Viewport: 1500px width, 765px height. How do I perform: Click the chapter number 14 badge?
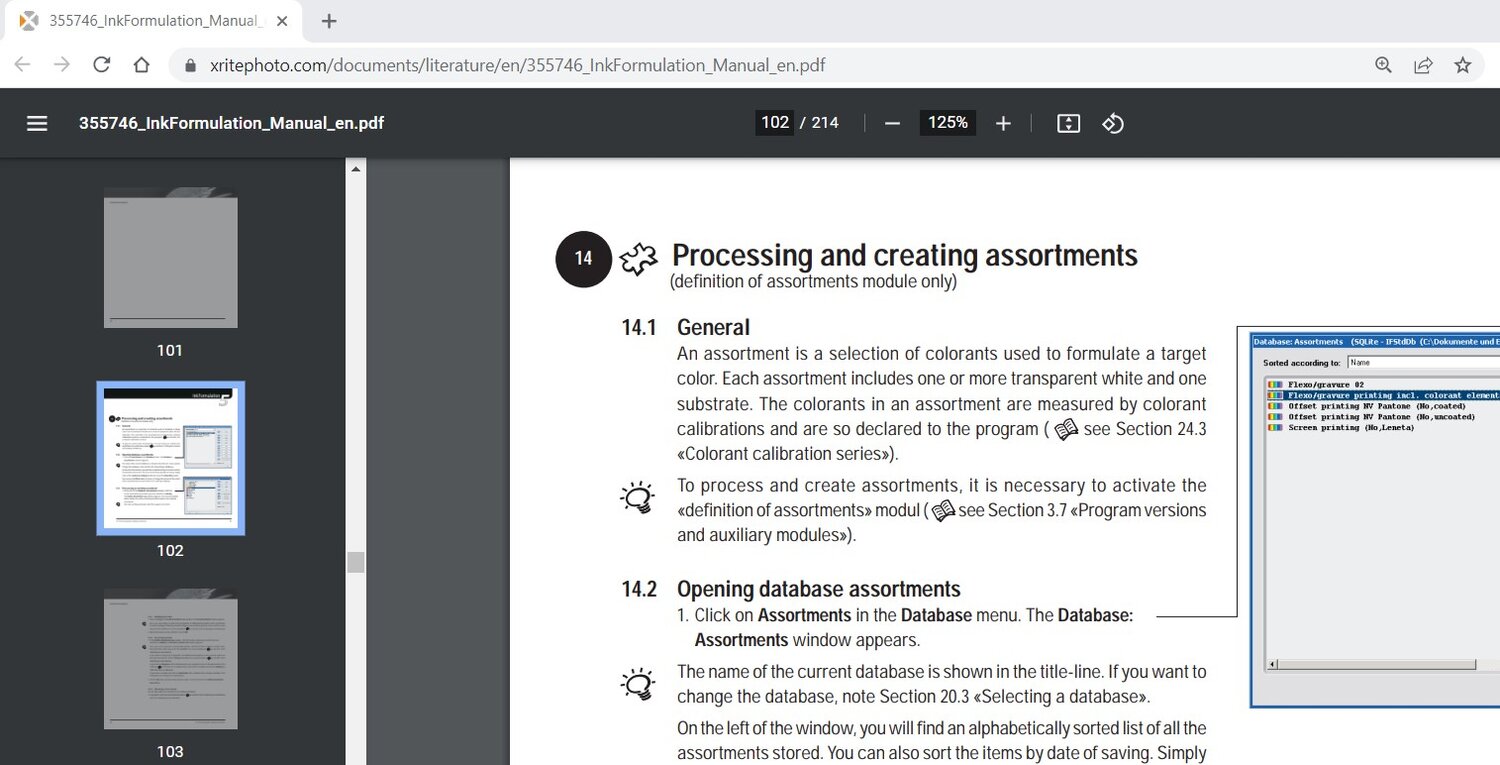click(583, 259)
